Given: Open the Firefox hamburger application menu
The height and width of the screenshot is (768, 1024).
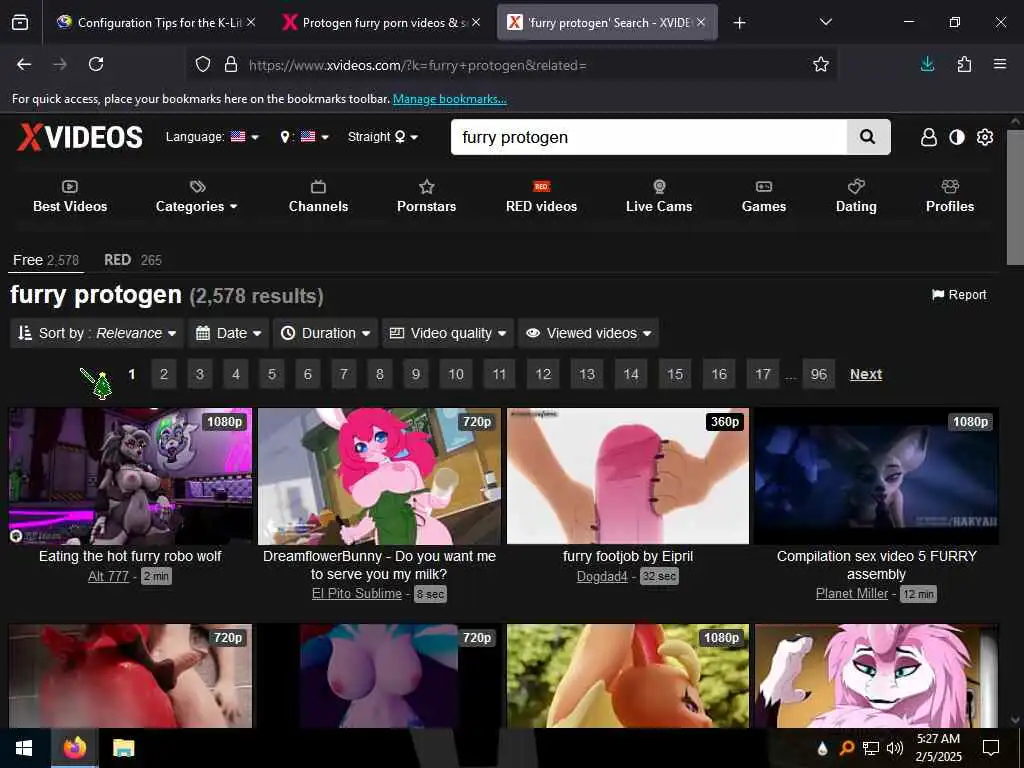Looking at the screenshot, I should pos(1000,64).
